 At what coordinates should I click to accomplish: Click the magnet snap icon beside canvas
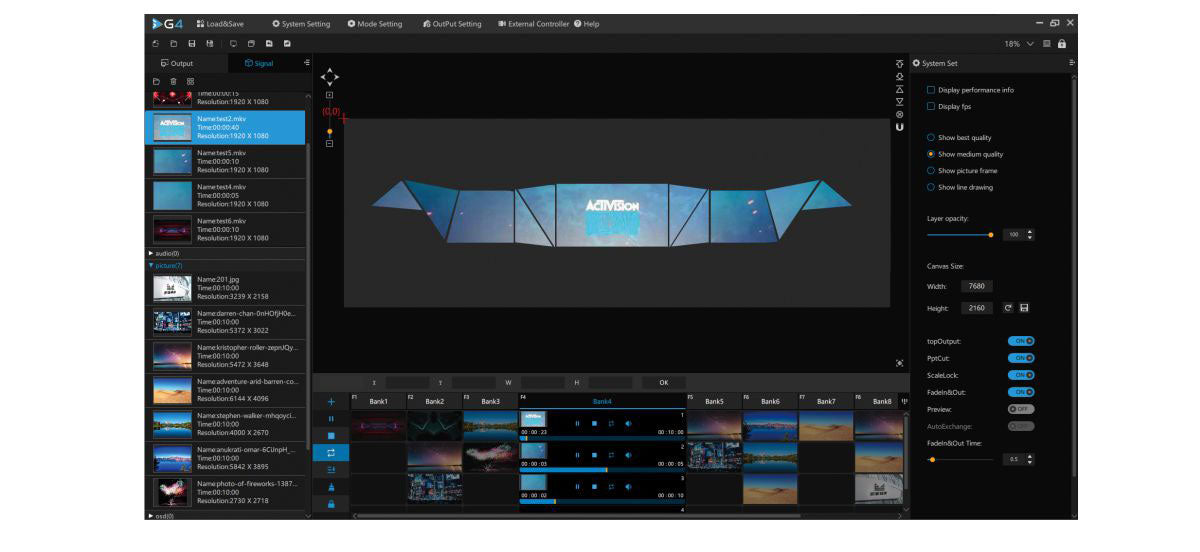(x=899, y=127)
